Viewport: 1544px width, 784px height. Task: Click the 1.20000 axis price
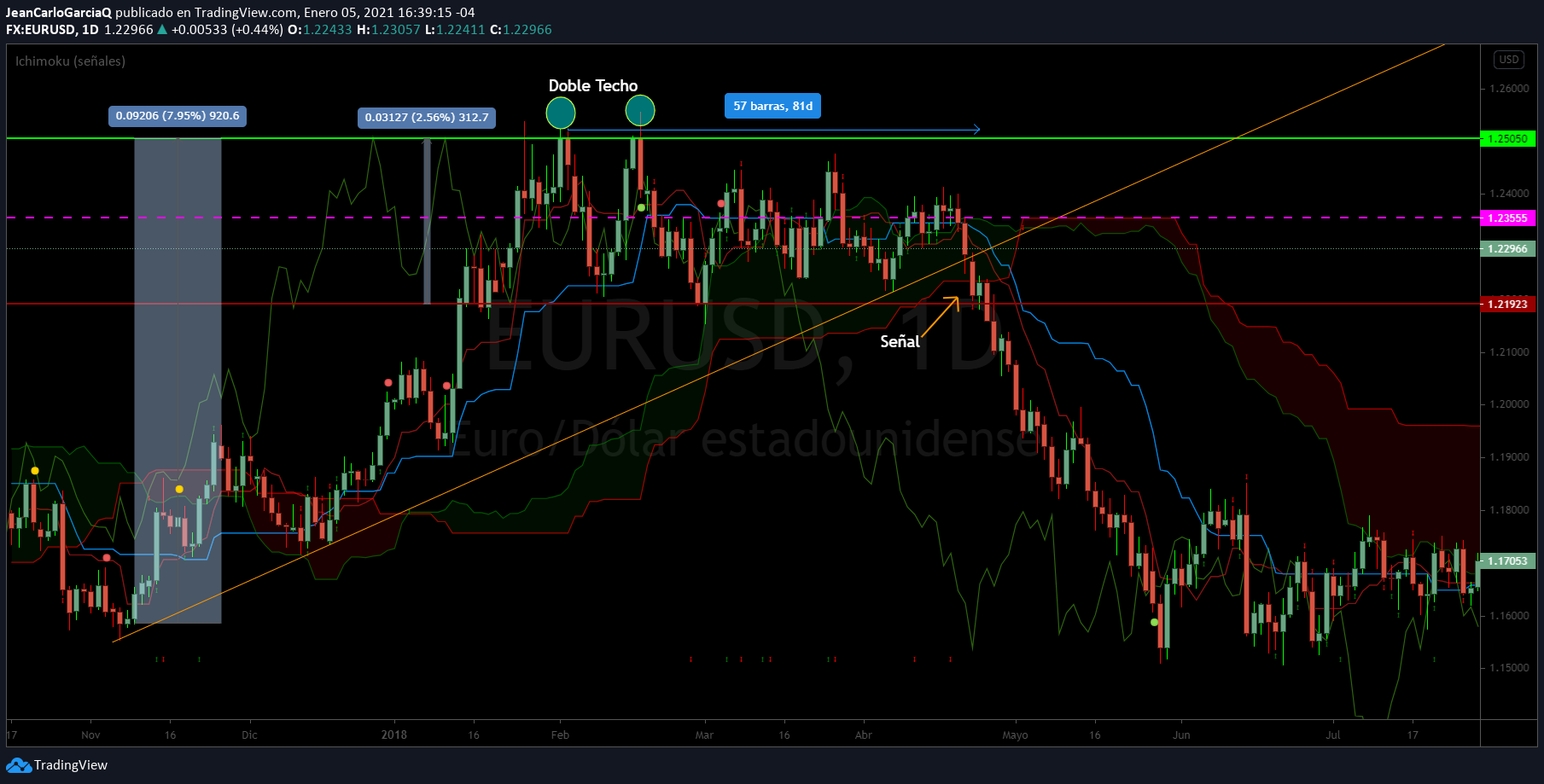coord(1509,404)
